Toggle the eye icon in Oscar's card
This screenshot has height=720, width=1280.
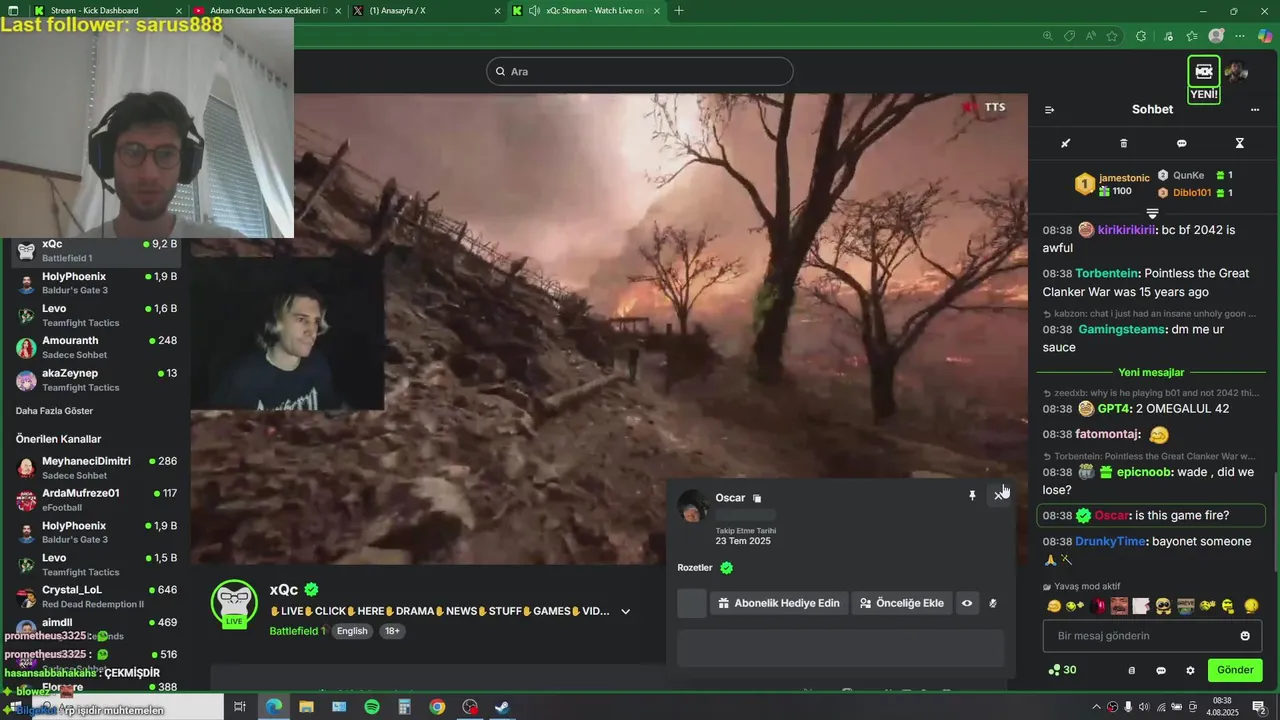[967, 603]
